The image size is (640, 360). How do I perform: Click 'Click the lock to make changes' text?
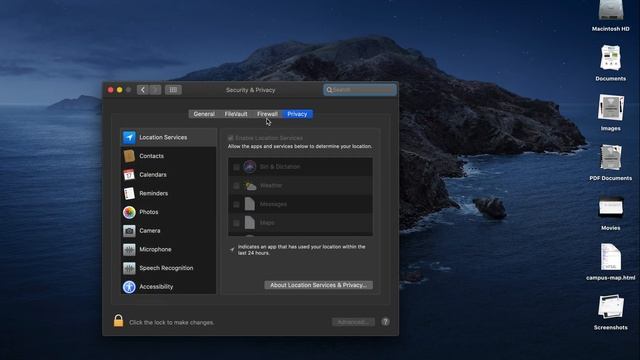171,322
